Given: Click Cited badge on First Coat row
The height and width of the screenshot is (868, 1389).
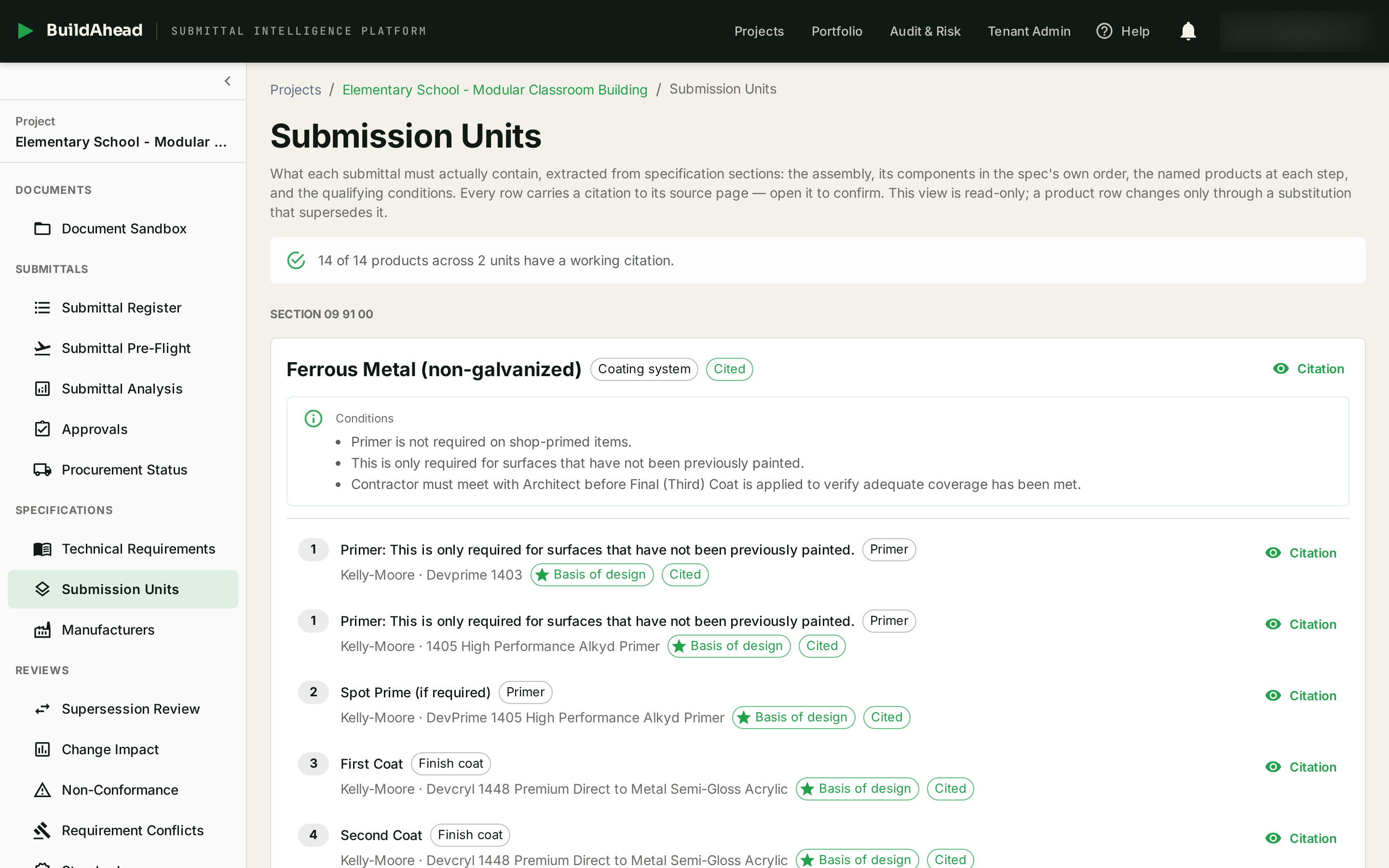Looking at the screenshot, I should [x=950, y=789].
